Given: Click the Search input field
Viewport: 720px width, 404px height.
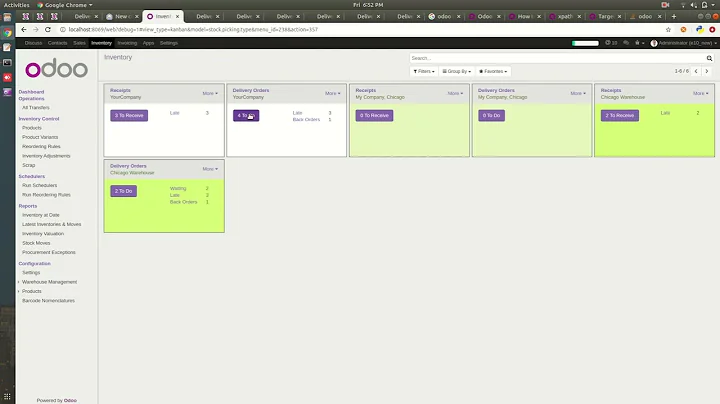Looking at the screenshot, I should [557, 58].
